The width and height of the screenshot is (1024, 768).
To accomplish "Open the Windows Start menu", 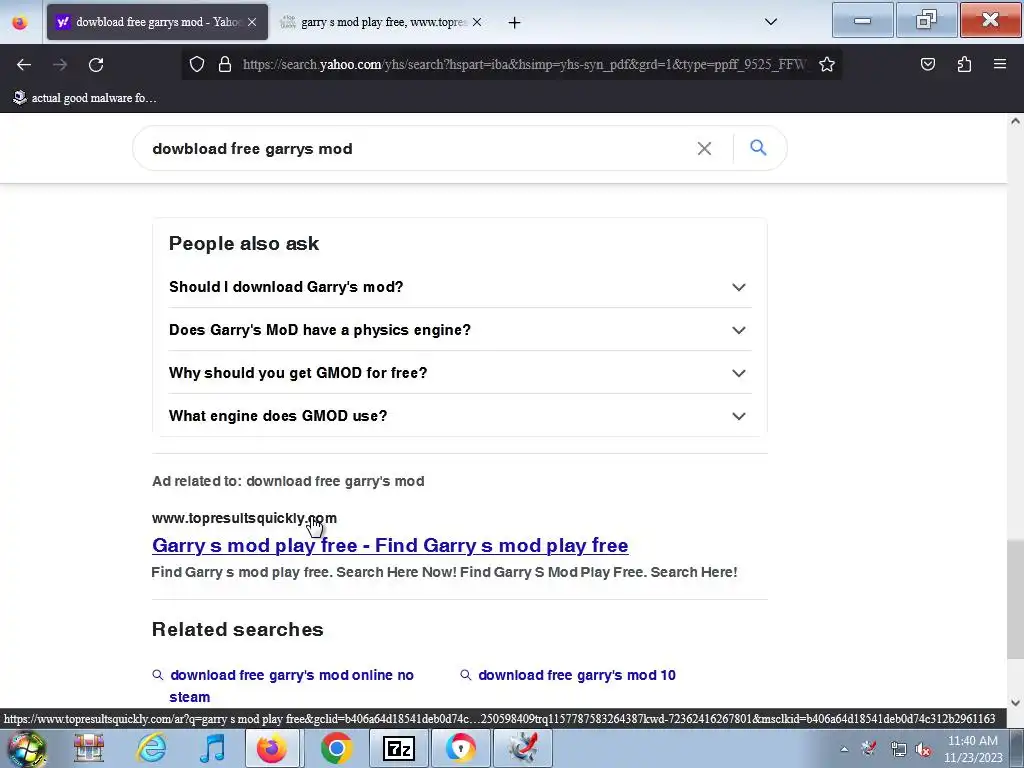I will tap(26, 748).
